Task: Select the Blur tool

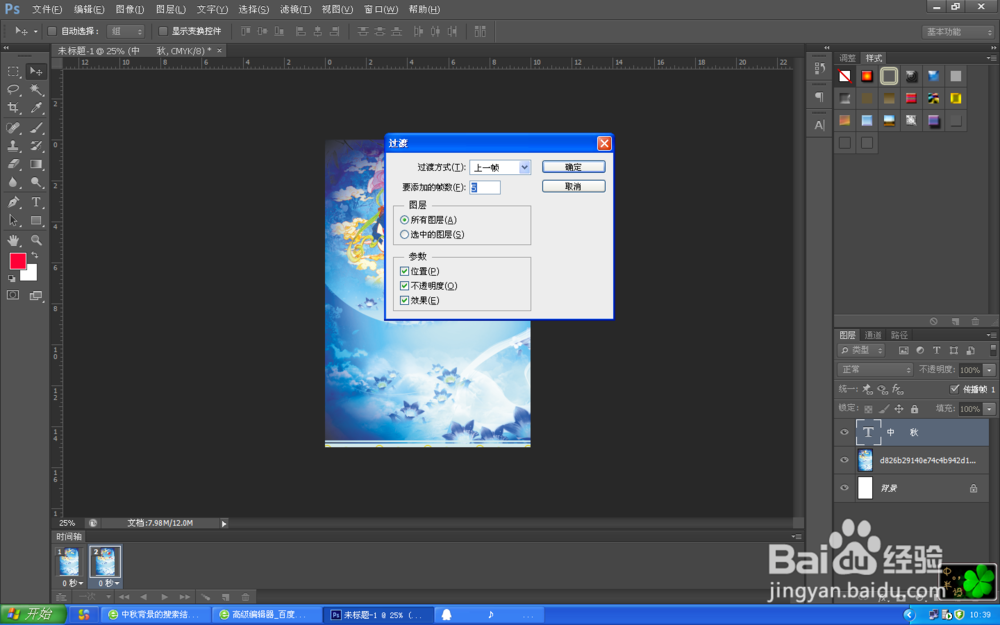Action: [x=13, y=183]
